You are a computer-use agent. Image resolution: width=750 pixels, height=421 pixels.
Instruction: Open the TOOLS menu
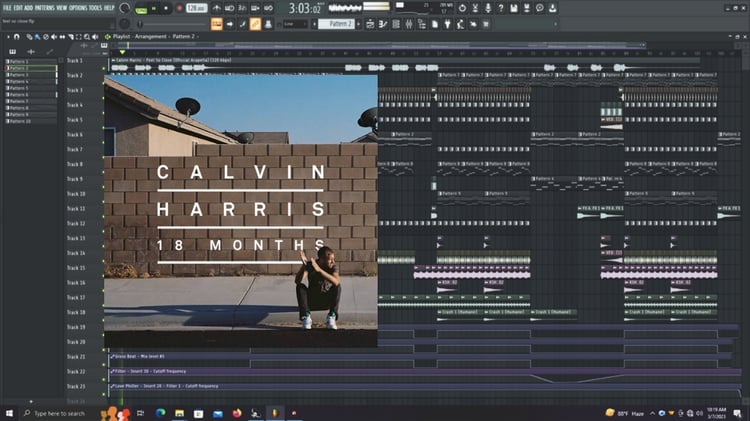95,7
